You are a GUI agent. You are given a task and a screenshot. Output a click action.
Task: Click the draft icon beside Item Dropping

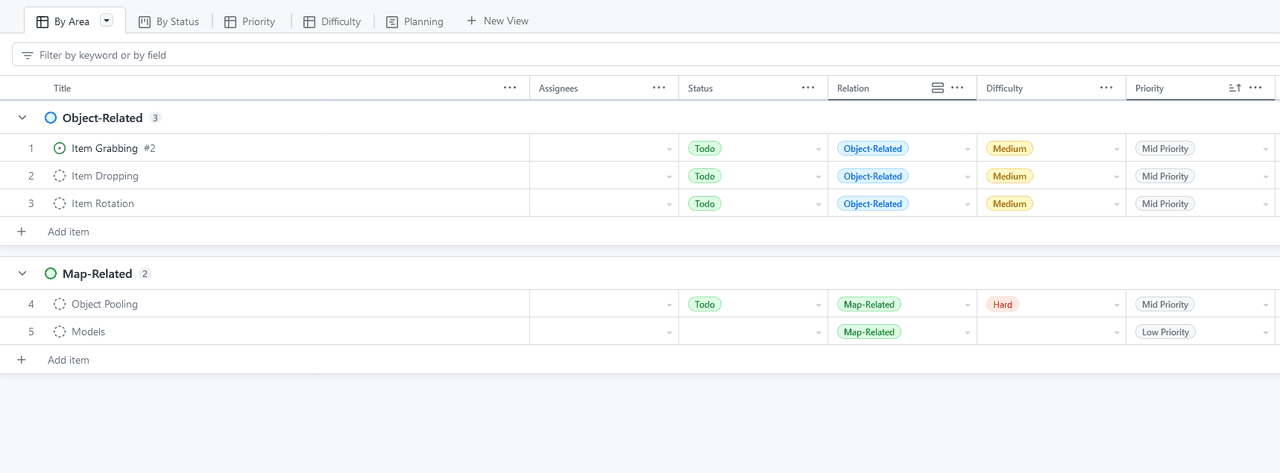60,176
